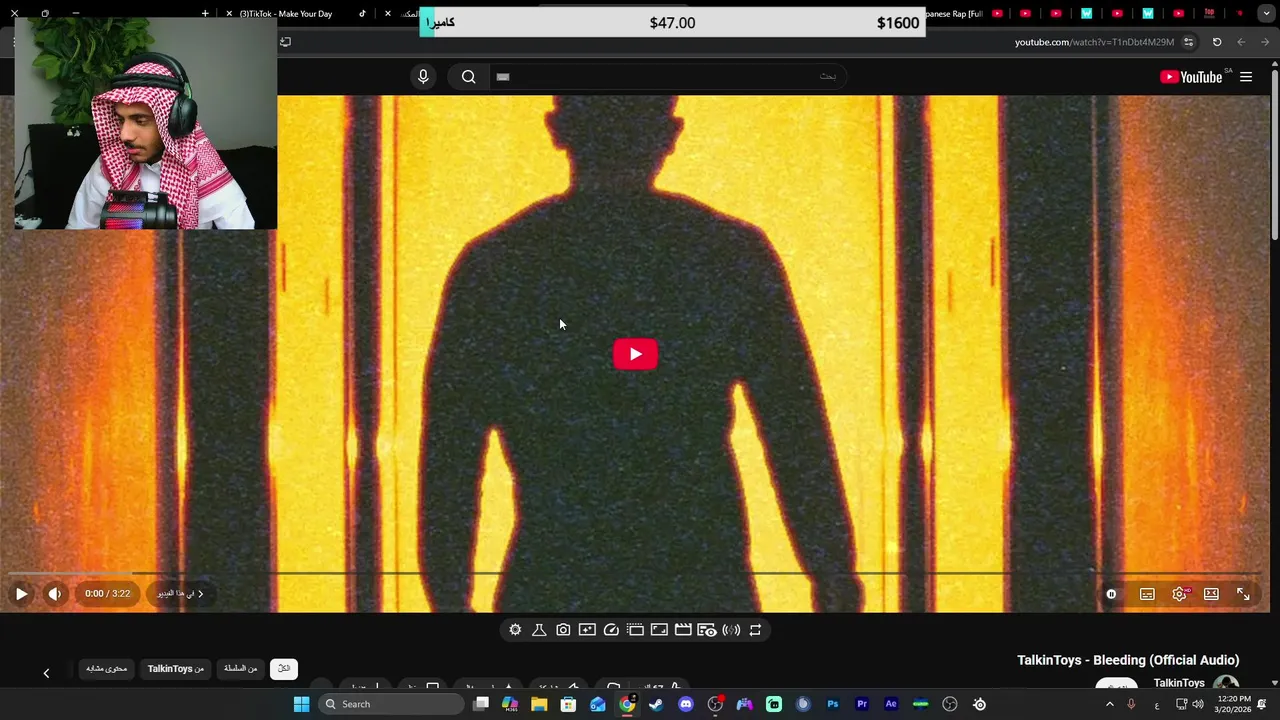Take a screenshot with the camera icon
The width and height of the screenshot is (1280, 720).
[x=563, y=630]
